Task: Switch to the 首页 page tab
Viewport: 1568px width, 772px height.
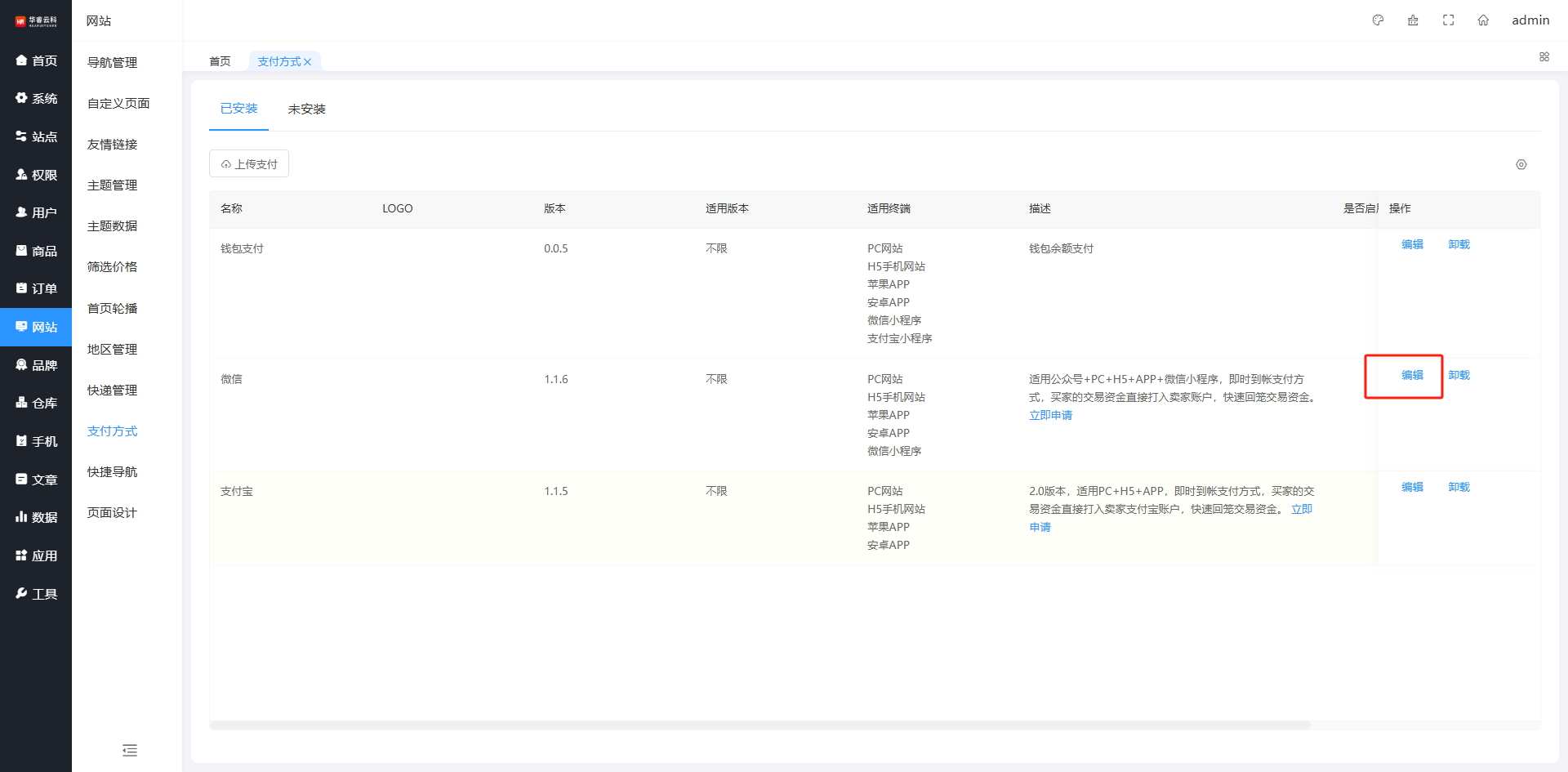Action: click(x=220, y=61)
